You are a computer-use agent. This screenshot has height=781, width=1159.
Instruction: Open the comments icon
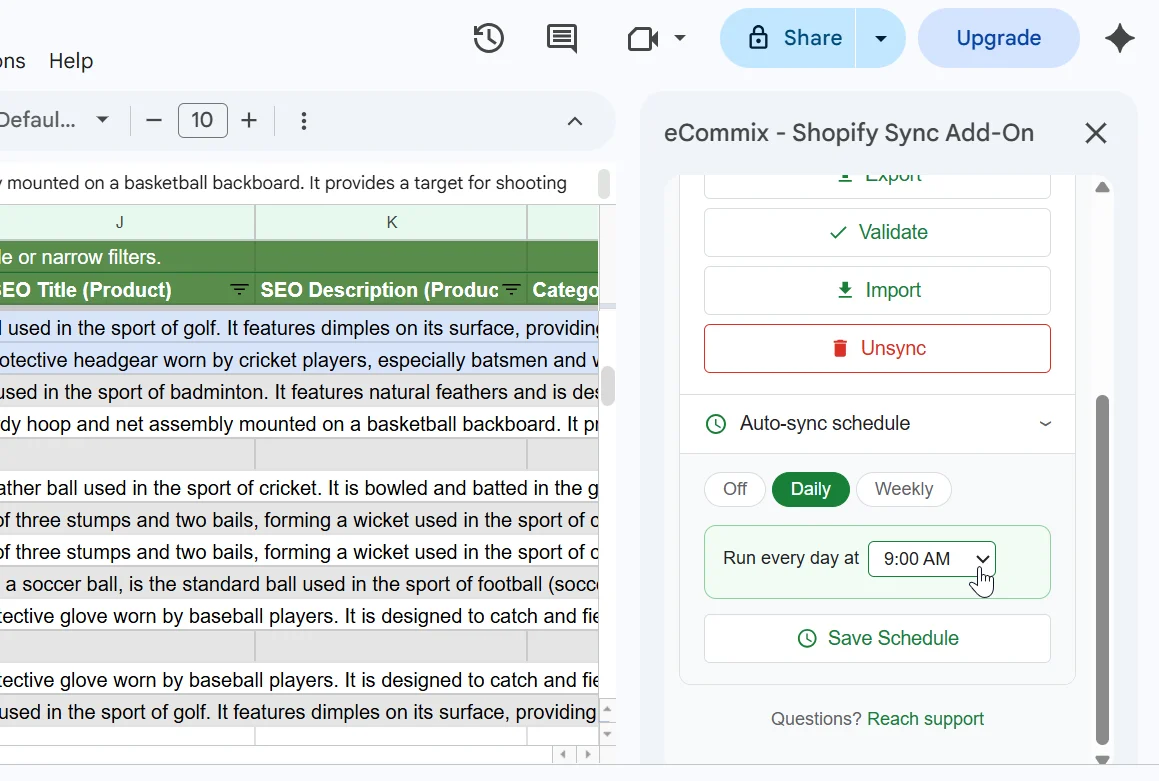pyautogui.click(x=562, y=38)
